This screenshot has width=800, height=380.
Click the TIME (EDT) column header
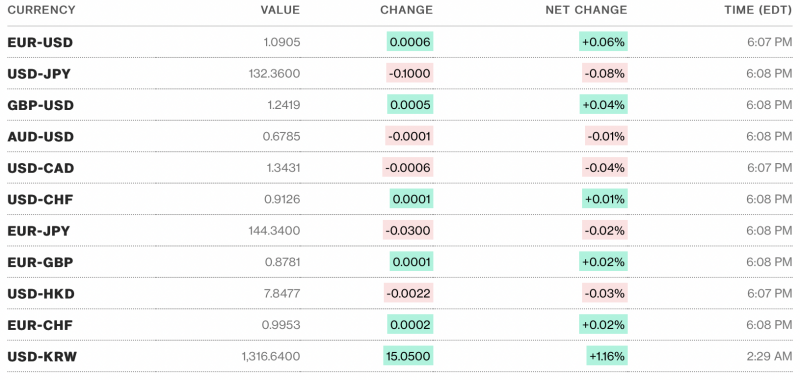pos(758,10)
